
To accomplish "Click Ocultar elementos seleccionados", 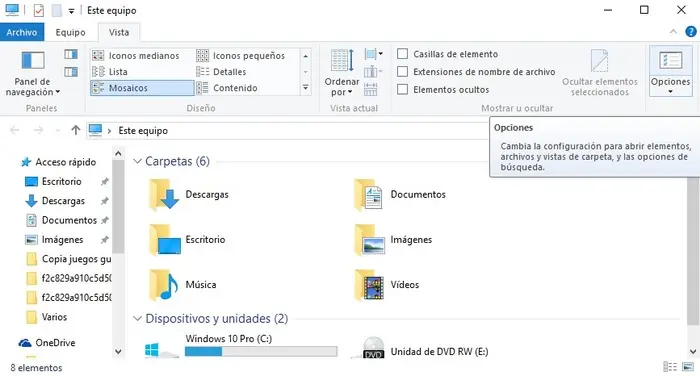I will tap(600, 73).
